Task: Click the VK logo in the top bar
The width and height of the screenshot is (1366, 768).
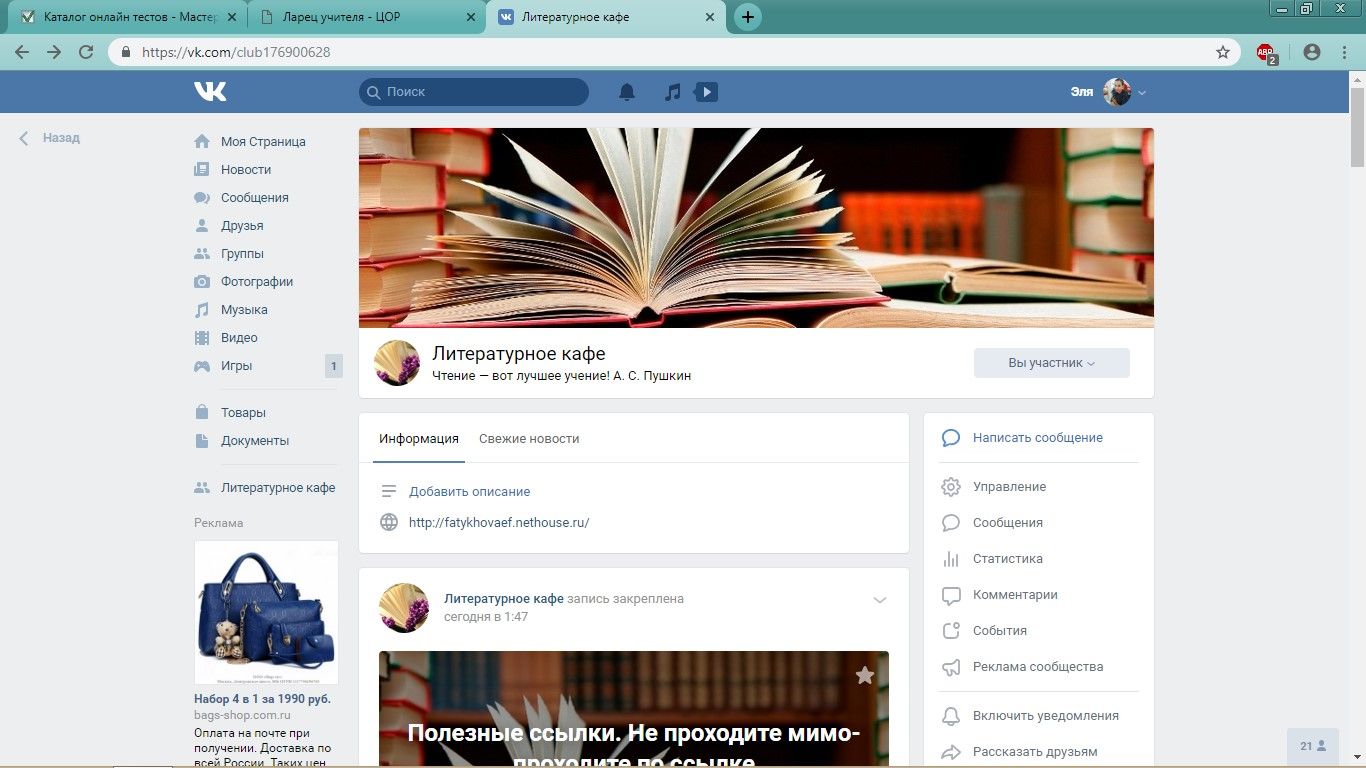Action: tap(210, 91)
